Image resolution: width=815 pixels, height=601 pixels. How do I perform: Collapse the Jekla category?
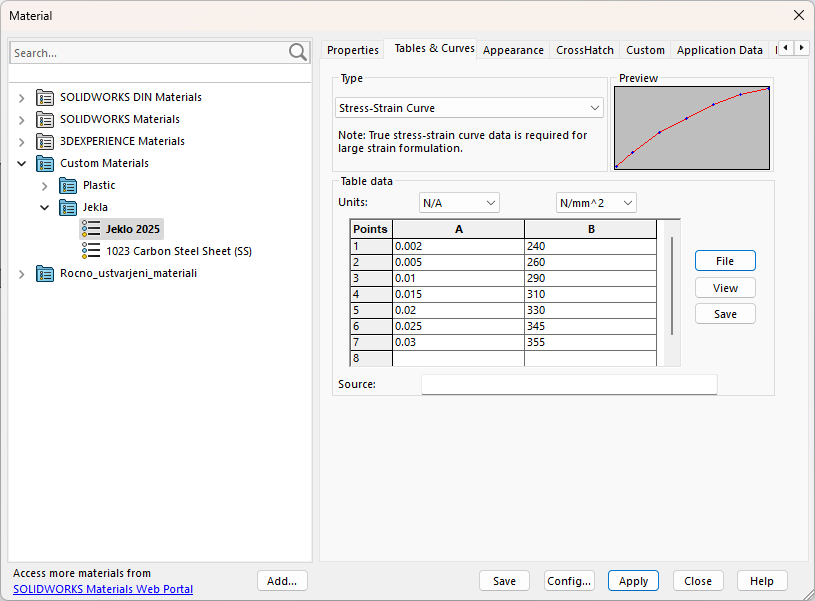coord(44,207)
